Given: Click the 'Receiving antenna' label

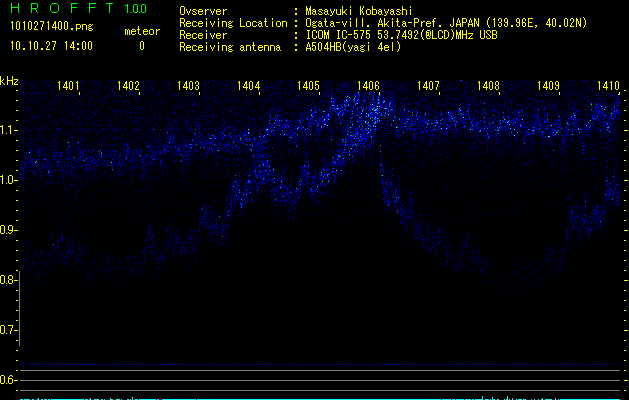Looking at the screenshot, I should click(x=230, y=47).
